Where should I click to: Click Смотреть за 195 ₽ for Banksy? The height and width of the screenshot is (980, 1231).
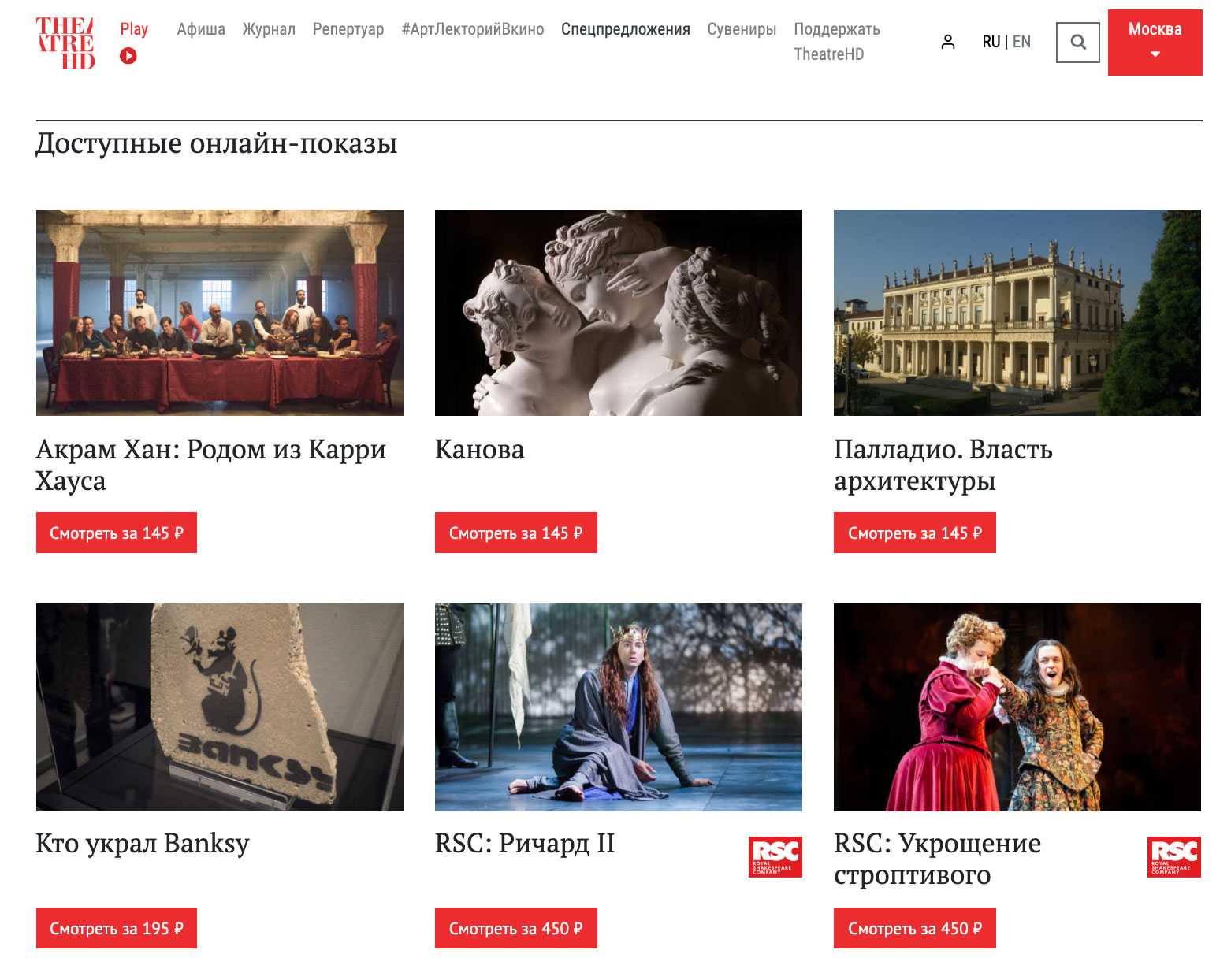117,928
